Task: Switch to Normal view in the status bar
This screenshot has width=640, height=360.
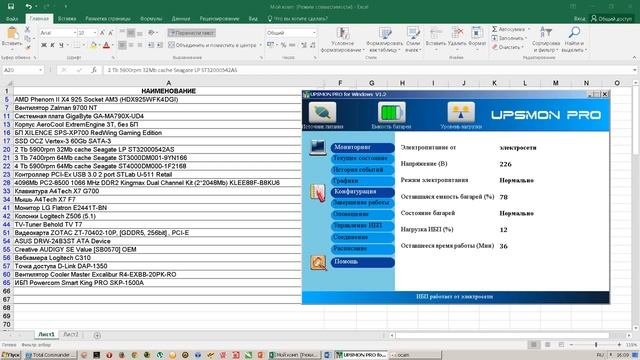Action: tap(533, 345)
